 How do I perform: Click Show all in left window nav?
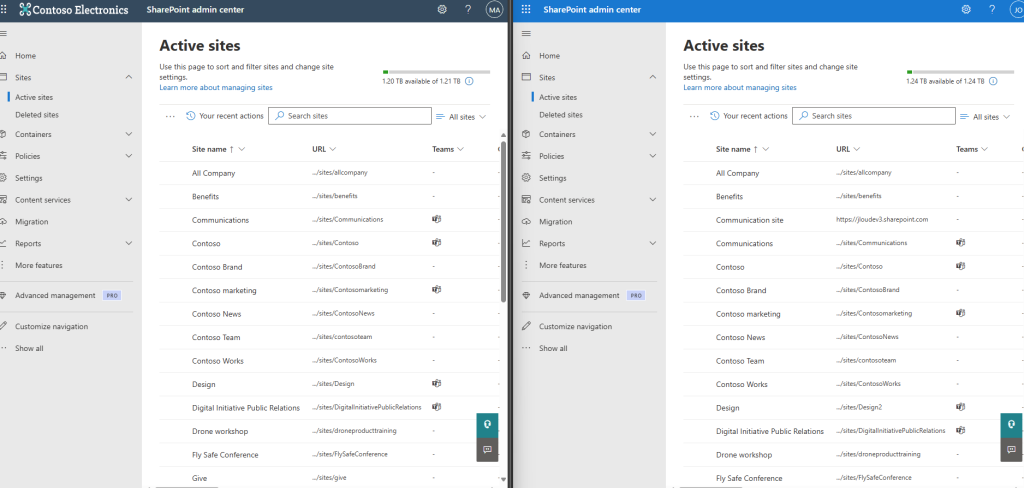[29, 348]
